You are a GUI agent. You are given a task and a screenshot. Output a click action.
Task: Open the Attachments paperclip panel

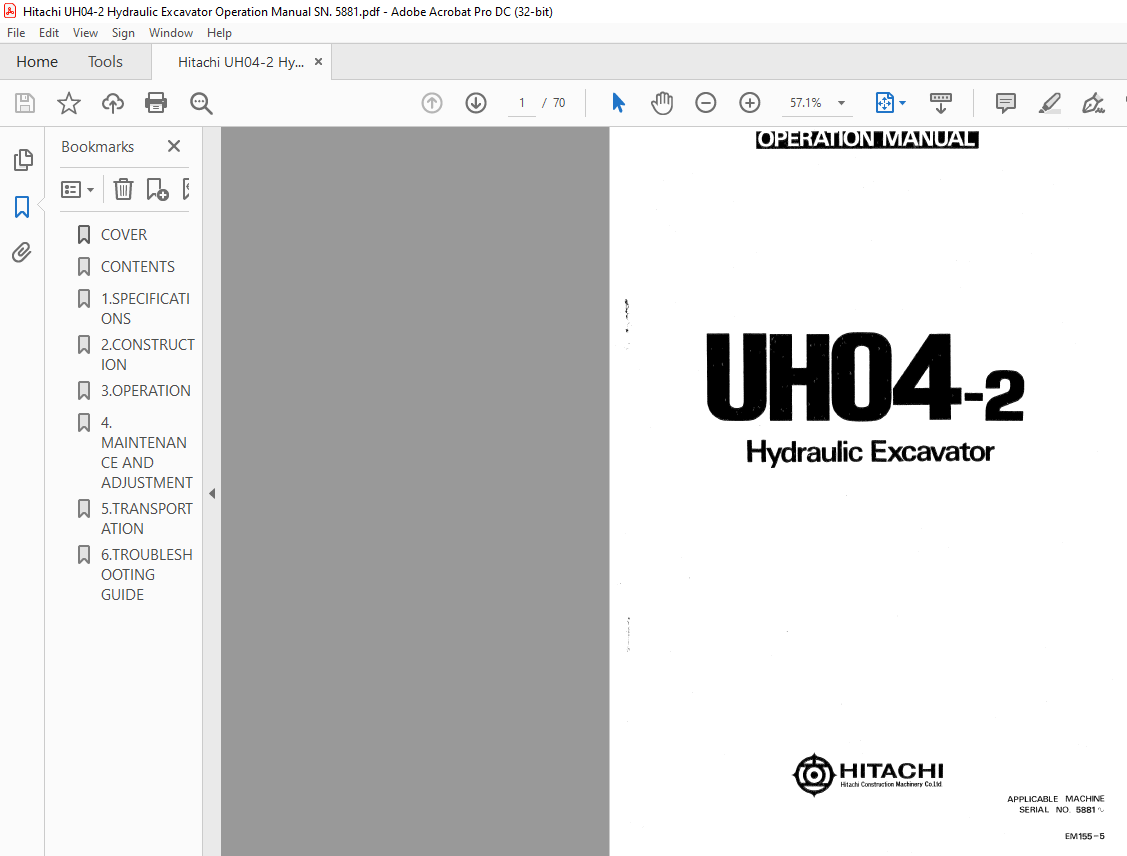click(22, 252)
